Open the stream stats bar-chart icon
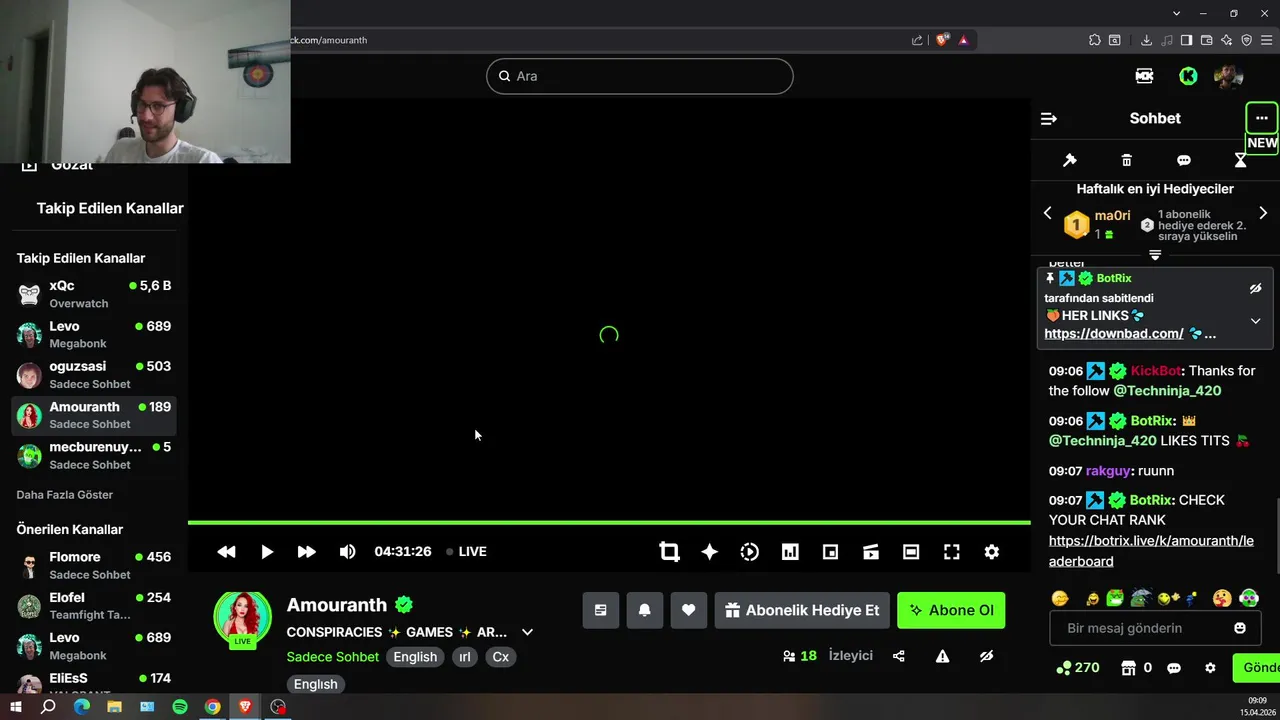The width and height of the screenshot is (1280, 720). pos(790,552)
